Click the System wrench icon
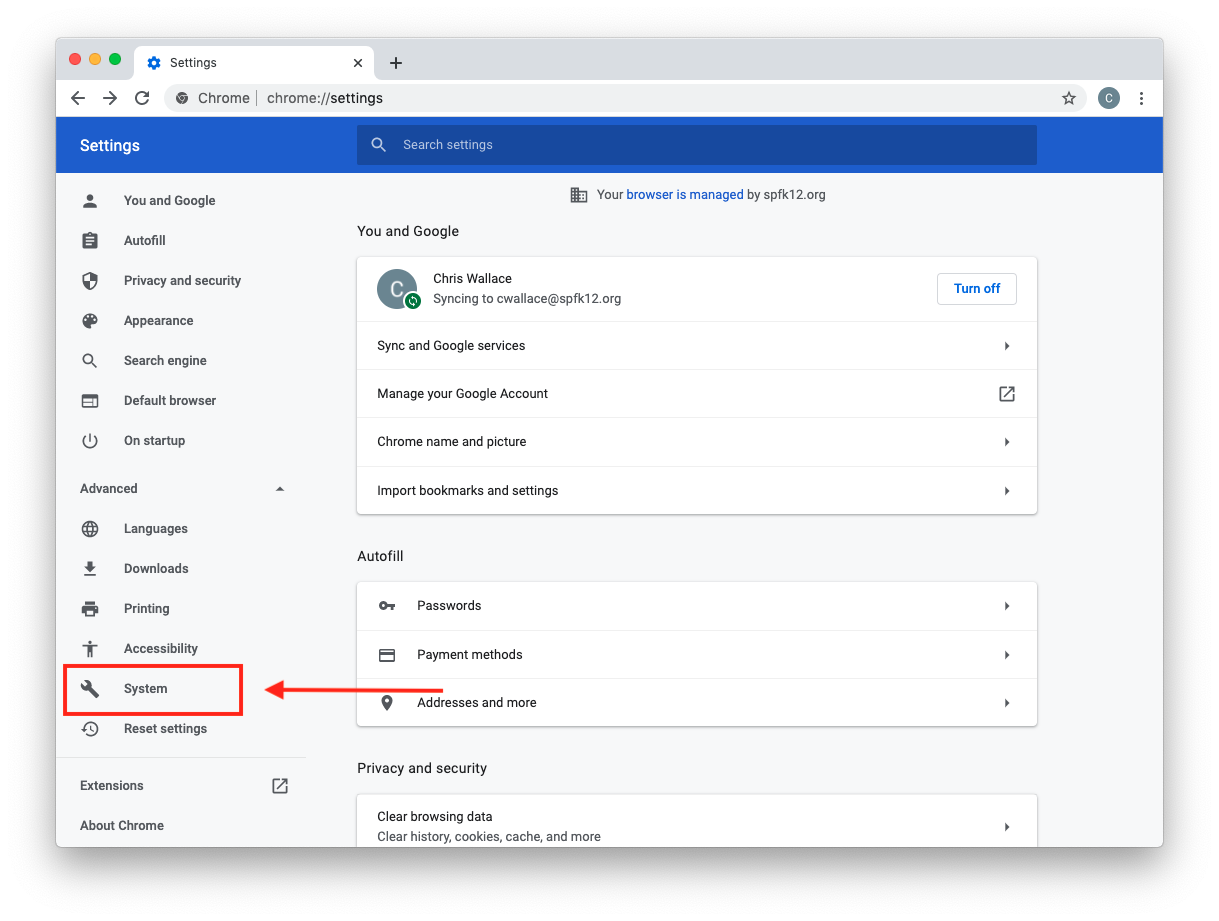Image resolution: width=1219 pixels, height=921 pixels. (x=90, y=689)
